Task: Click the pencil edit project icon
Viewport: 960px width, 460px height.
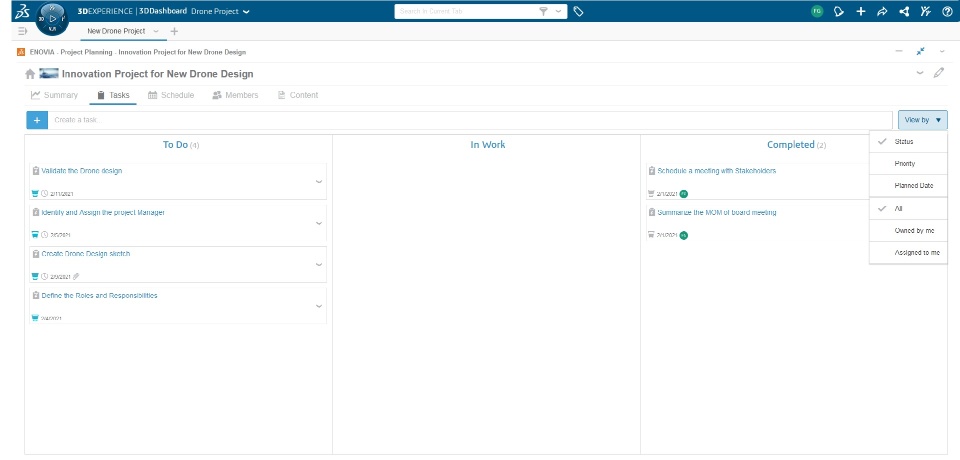Action: (939, 73)
